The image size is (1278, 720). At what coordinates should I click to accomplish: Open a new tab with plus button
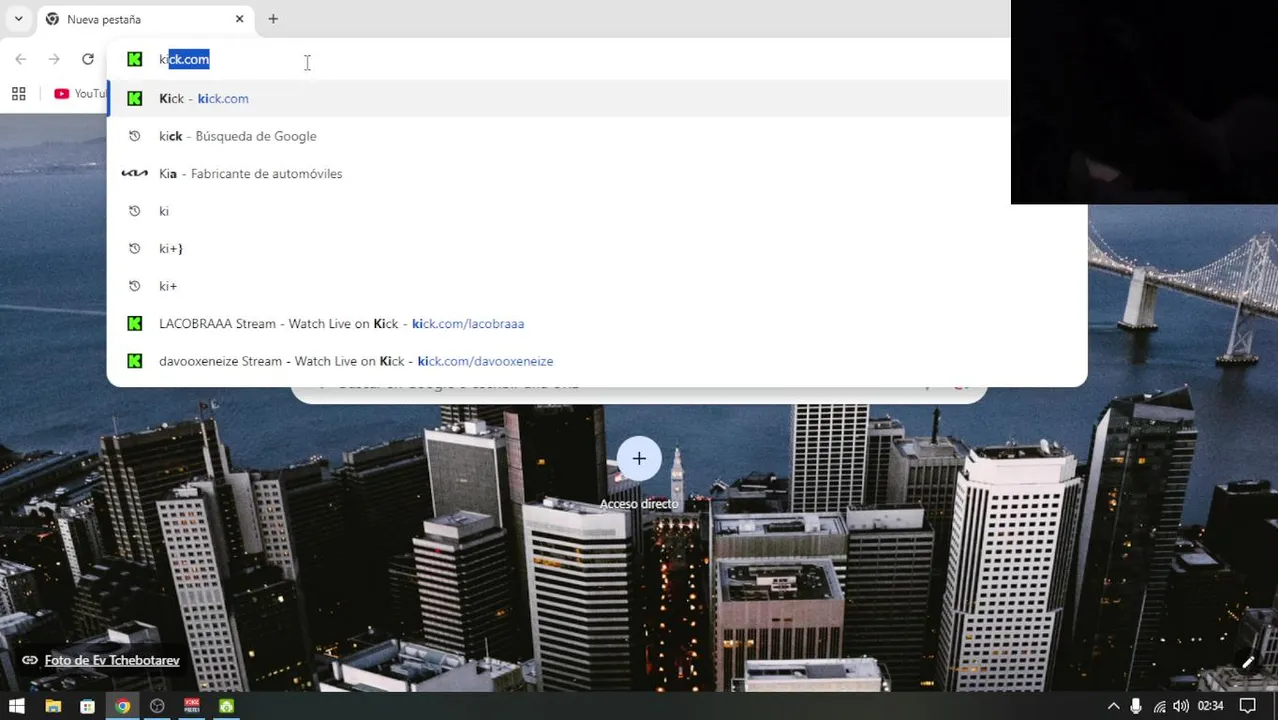tap(273, 19)
